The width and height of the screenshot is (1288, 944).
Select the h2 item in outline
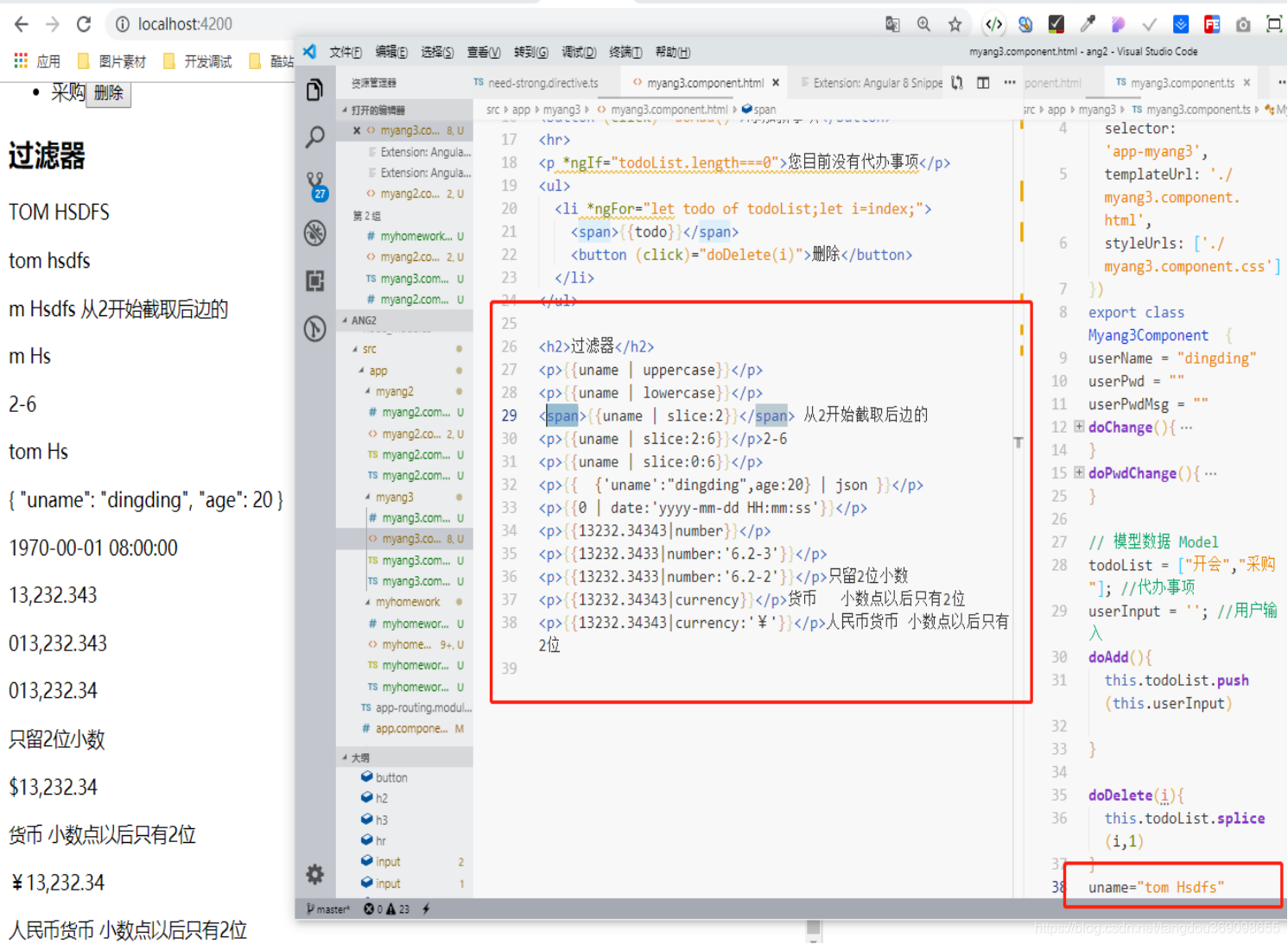375,798
